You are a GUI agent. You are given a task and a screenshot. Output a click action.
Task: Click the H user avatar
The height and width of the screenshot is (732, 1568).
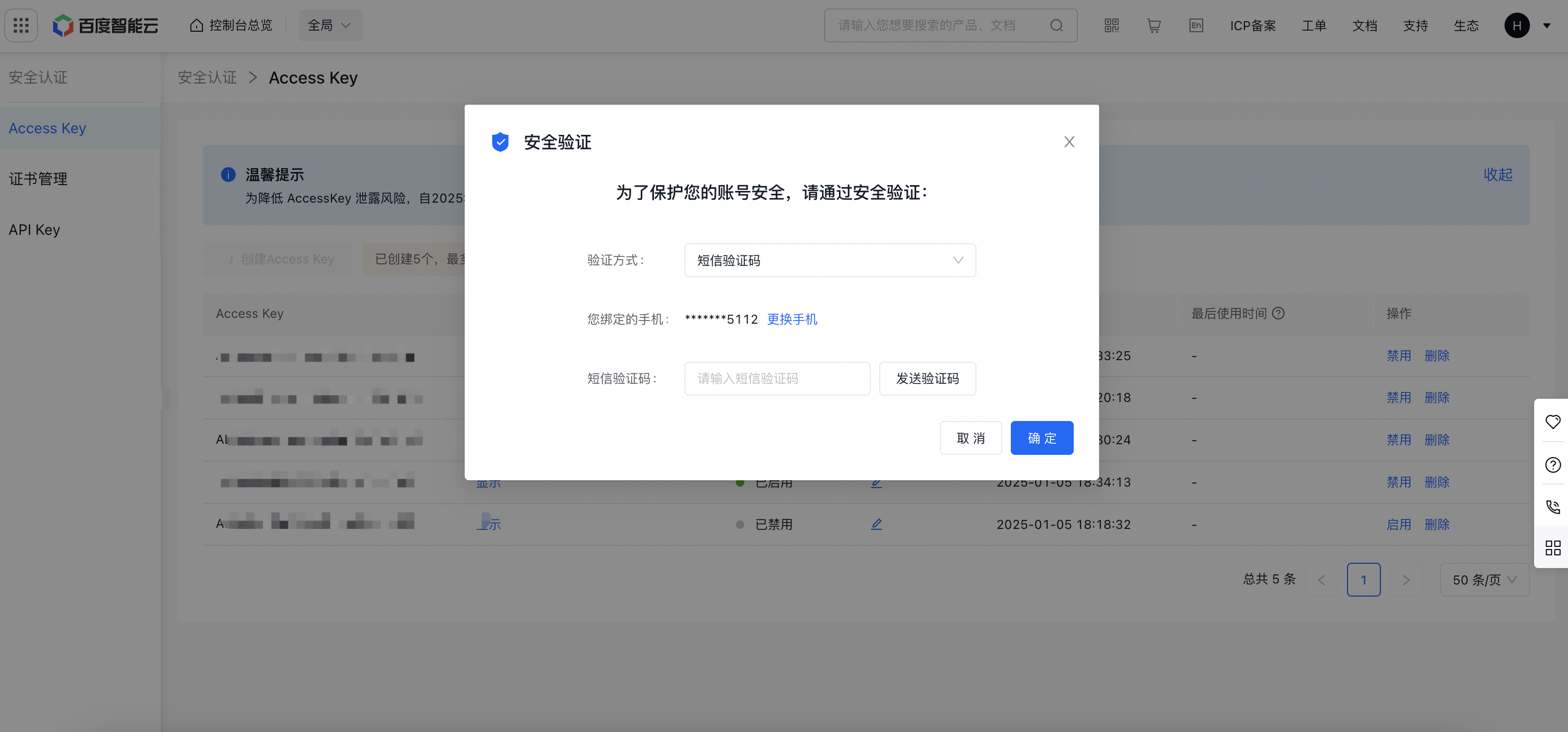(1517, 25)
